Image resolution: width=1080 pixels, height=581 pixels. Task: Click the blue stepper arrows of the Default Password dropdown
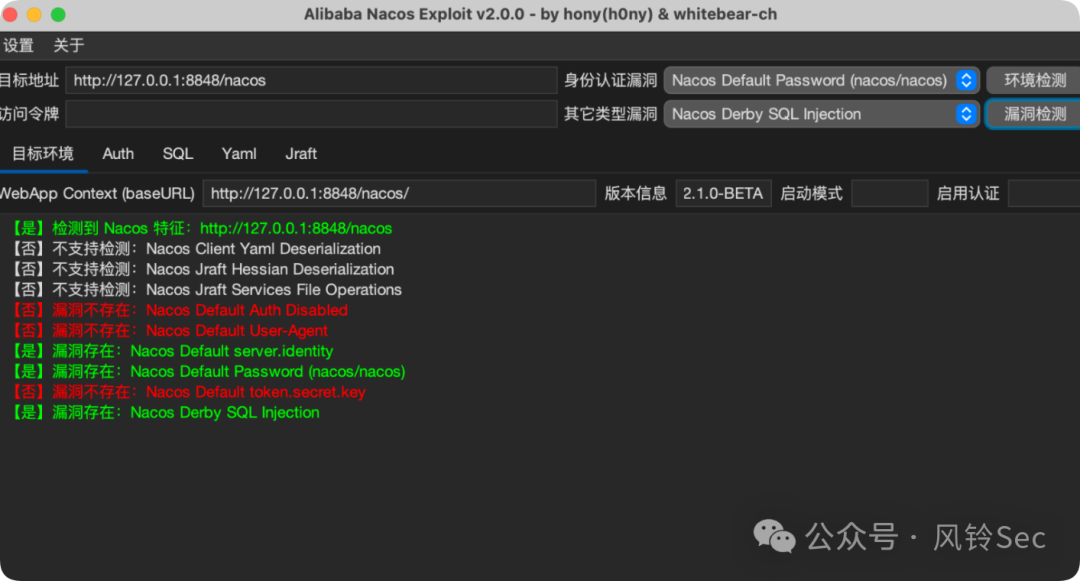[966, 81]
